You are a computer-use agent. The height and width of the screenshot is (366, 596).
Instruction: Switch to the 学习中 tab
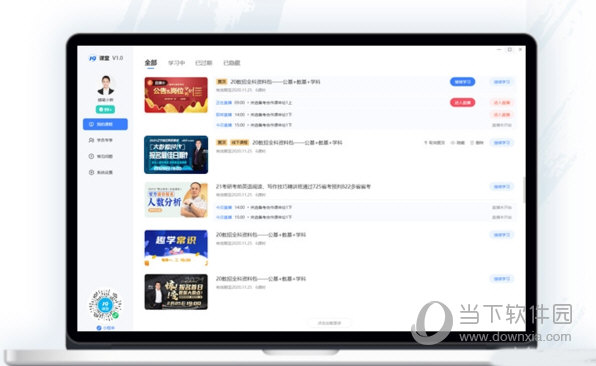pyautogui.click(x=176, y=63)
